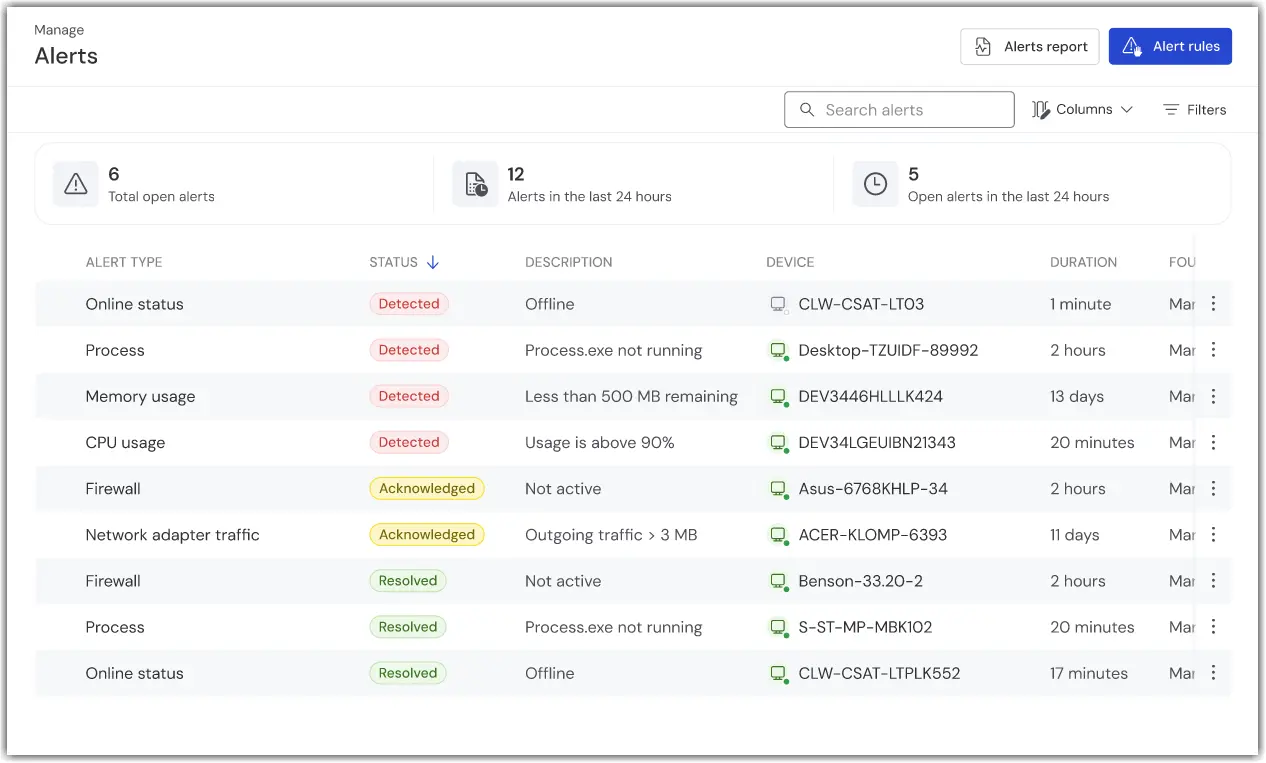Viewport: 1266px width, 763px height.
Task: Open the Filters panel
Action: (1194, 110)
